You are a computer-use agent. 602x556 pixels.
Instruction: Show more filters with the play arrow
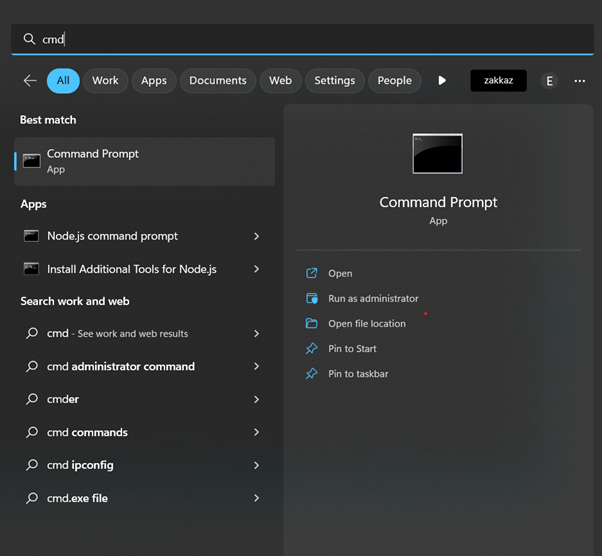[x=442, y=81]
